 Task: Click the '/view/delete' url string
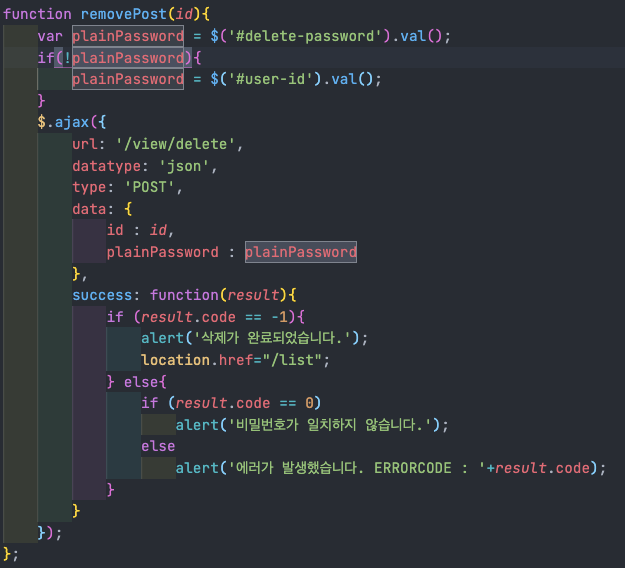point(176,144)
